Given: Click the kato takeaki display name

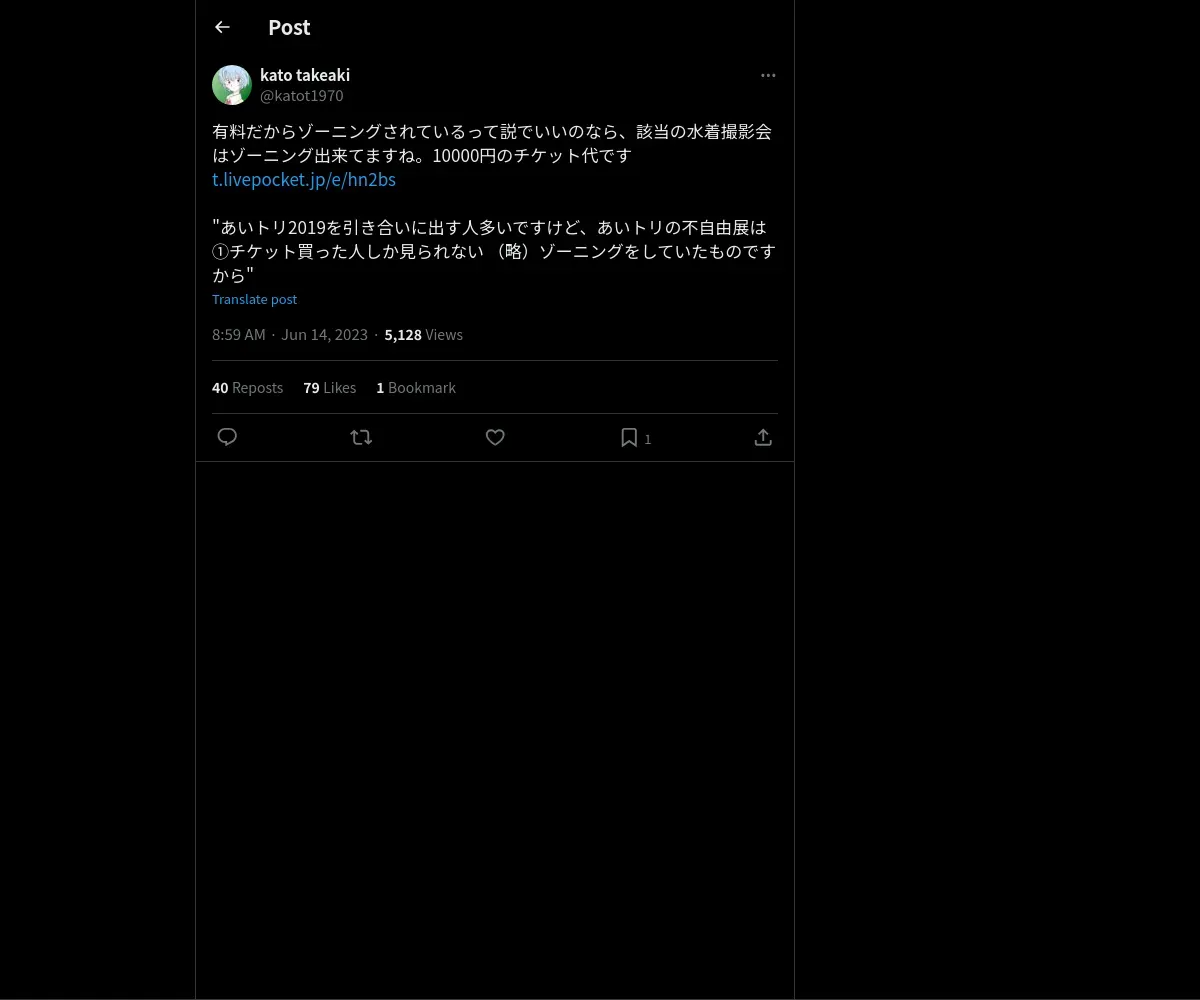Looking at the screenshot, I should pos(305,75).
